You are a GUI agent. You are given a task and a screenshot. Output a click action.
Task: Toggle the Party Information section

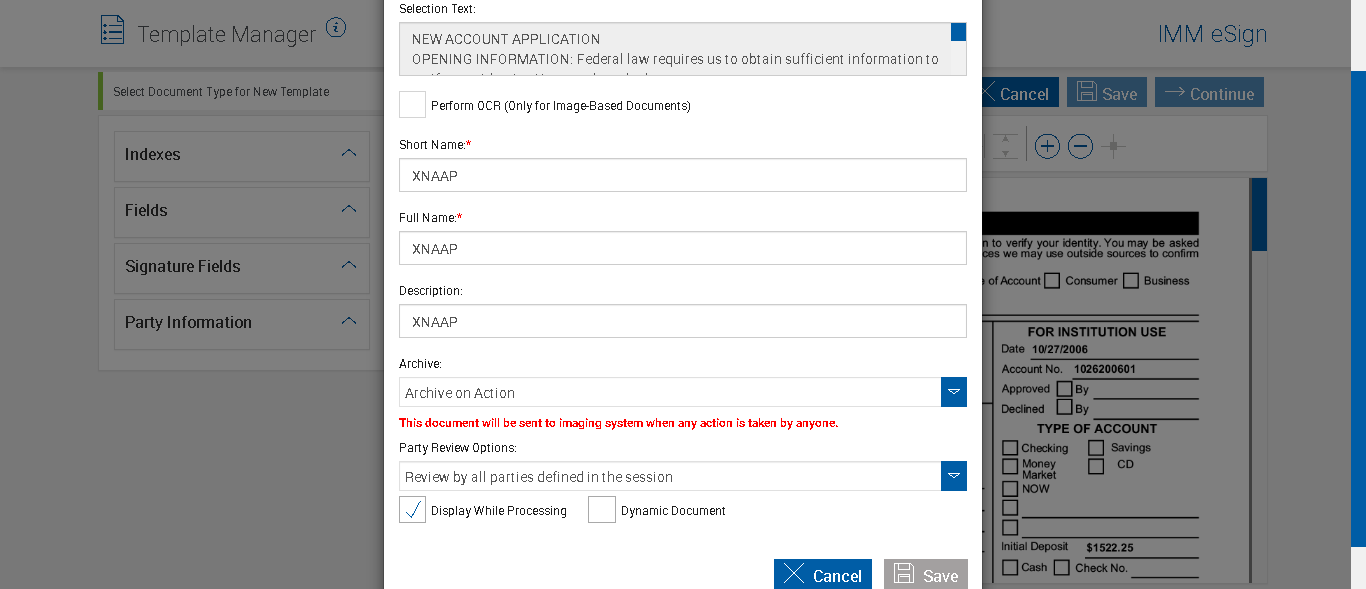point(348,322)
